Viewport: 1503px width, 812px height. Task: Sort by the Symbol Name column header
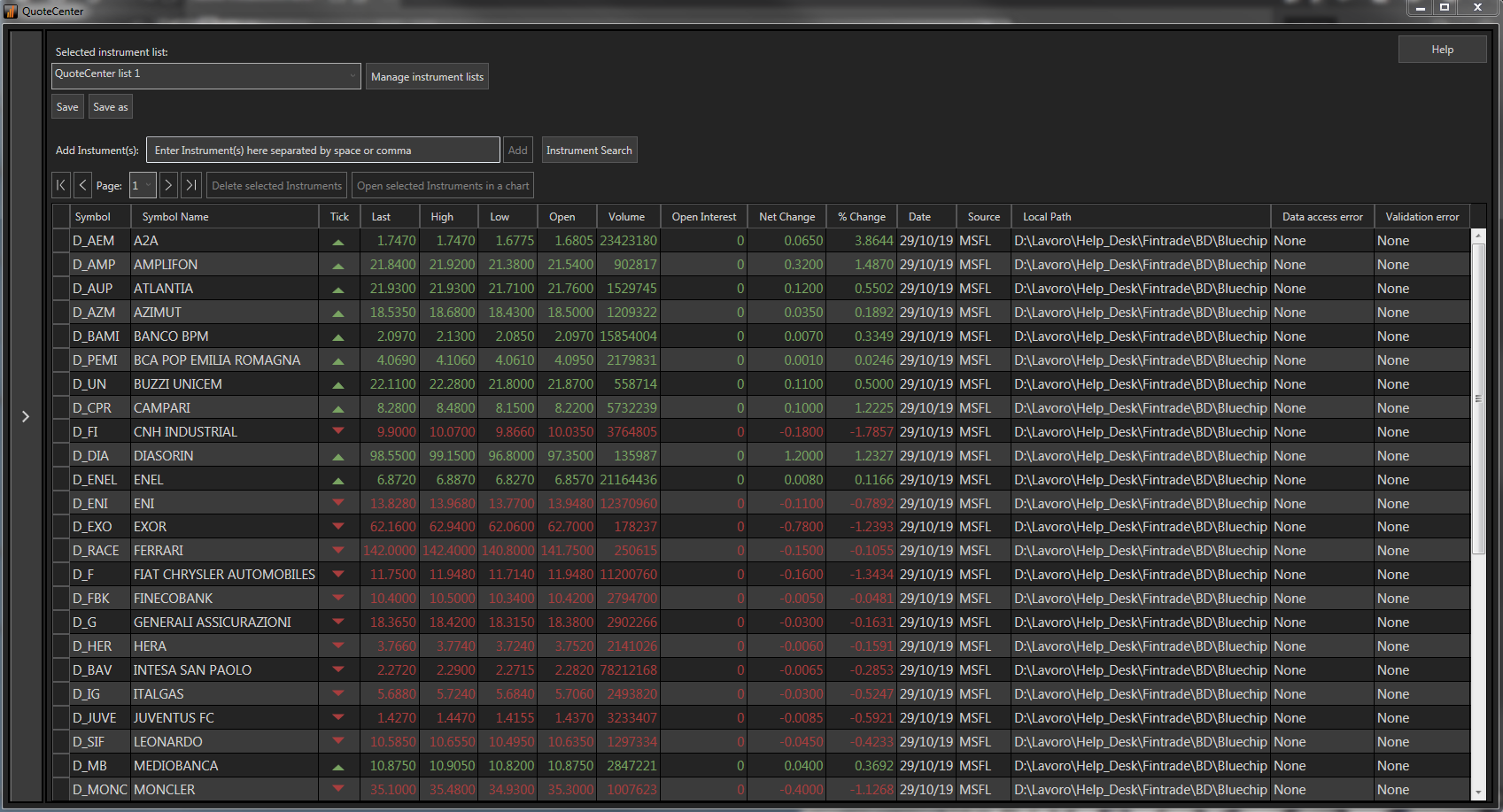225,217
